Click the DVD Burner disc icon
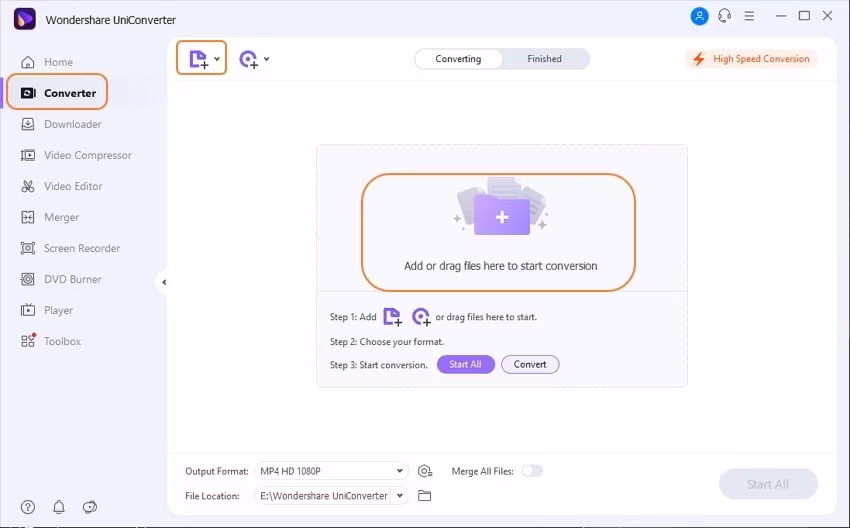The width and height of the screenshot is (850, 528). [x=28, y=279]
